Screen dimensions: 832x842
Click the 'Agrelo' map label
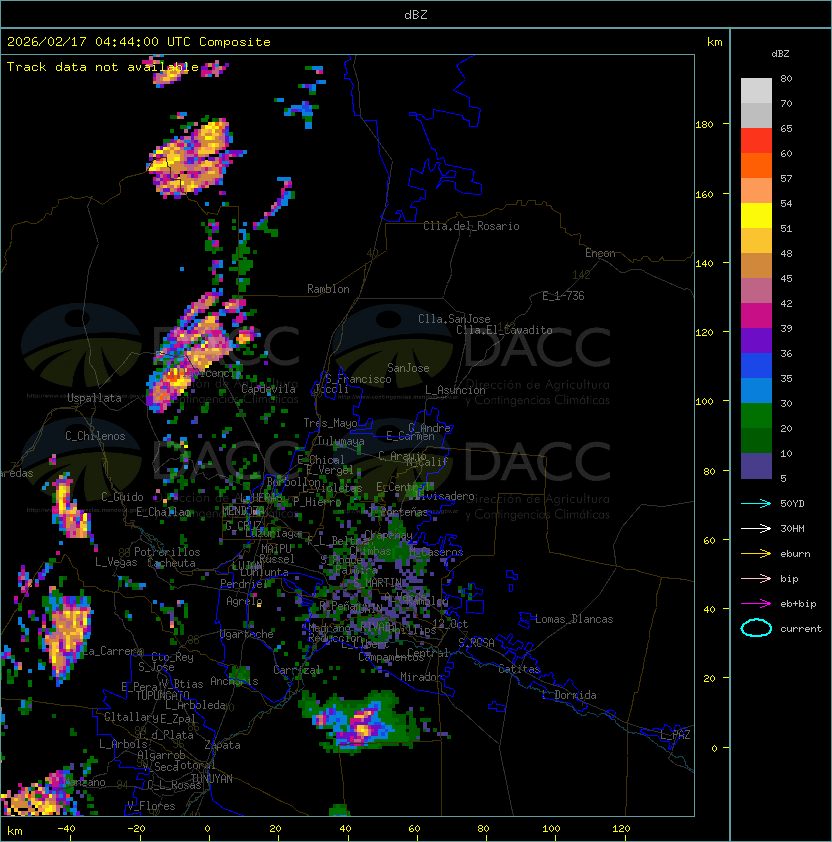pos(244,601)
